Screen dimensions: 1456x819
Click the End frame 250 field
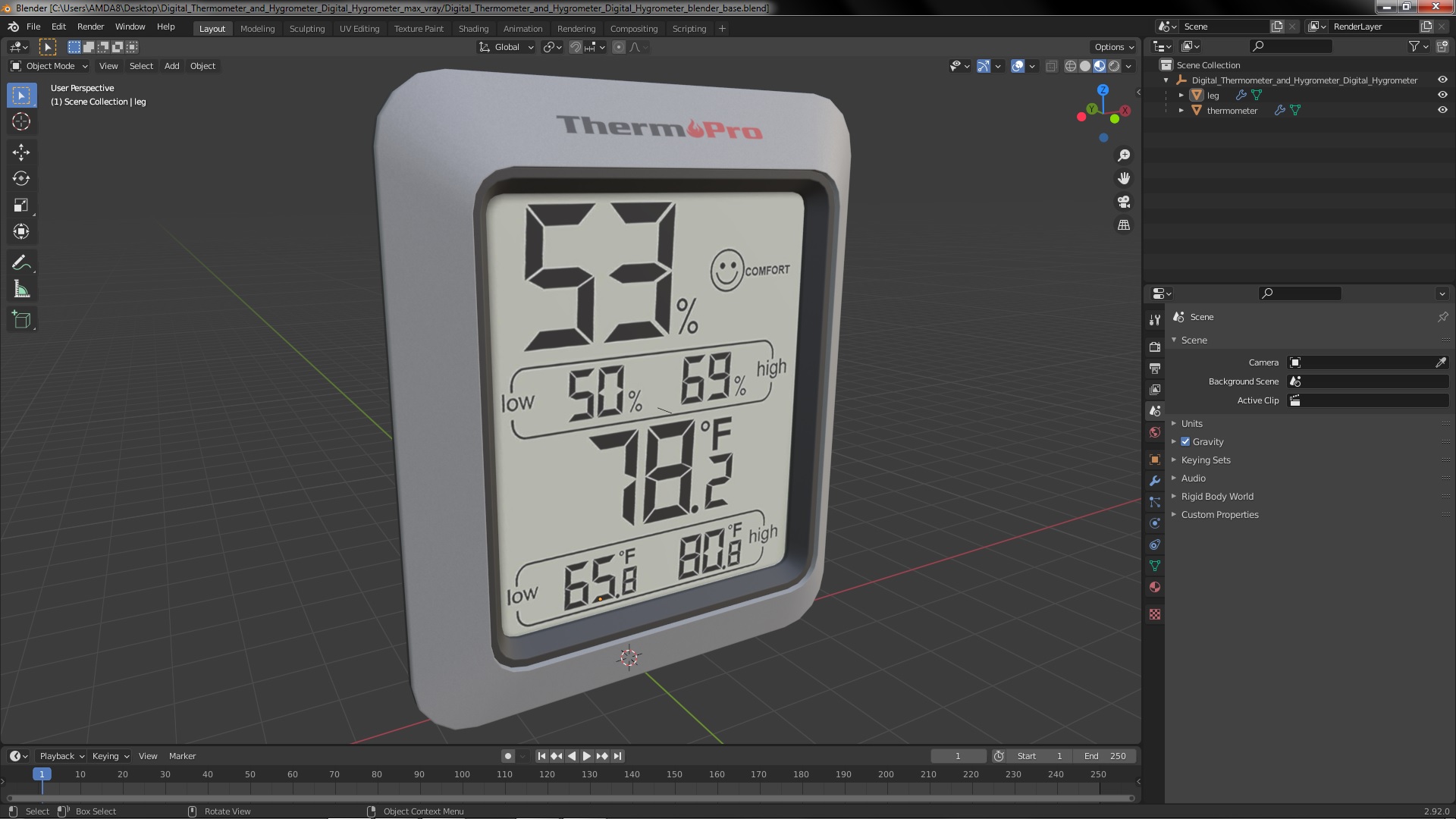point(1105,756)
